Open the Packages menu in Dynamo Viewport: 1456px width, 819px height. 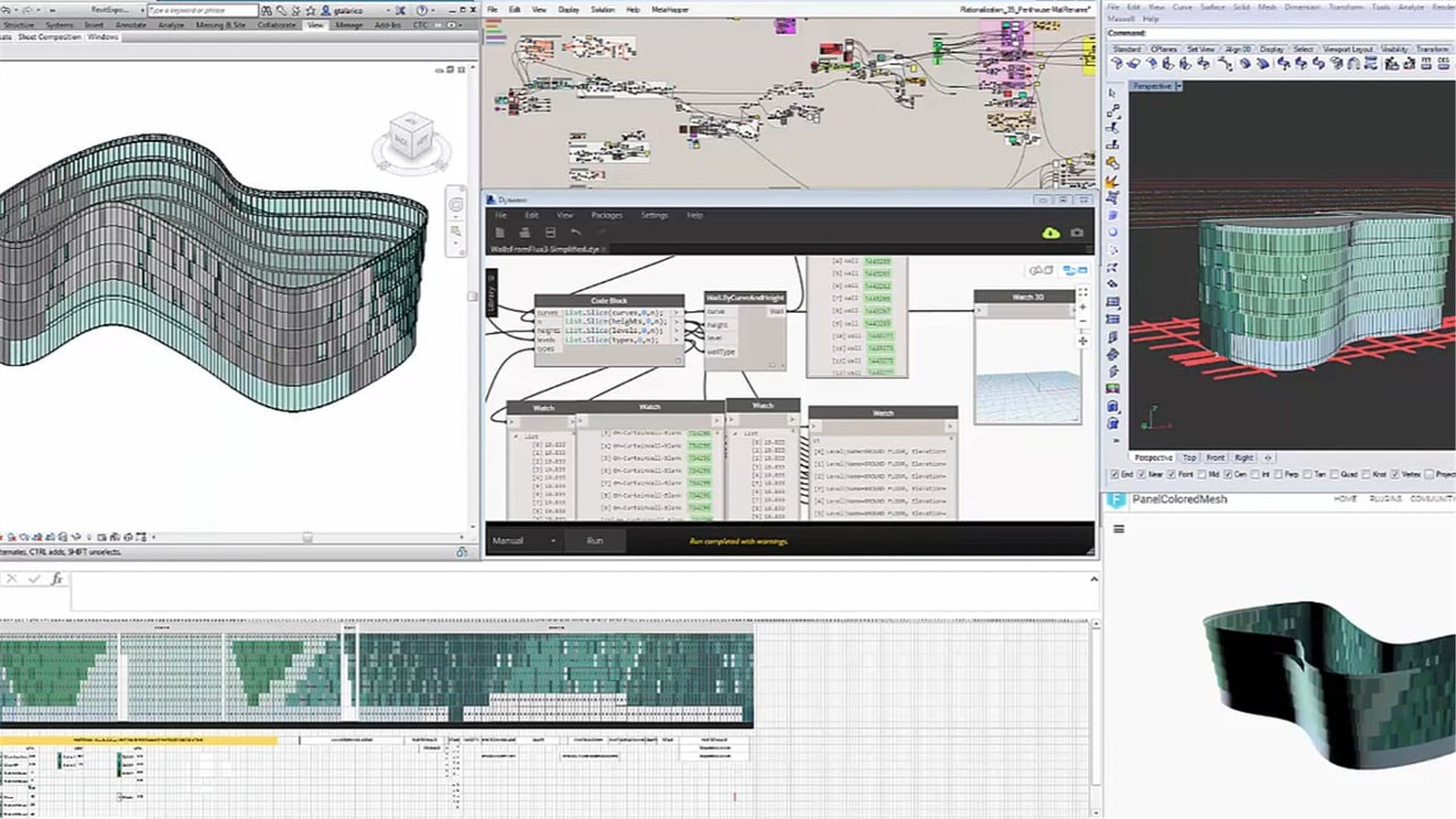click(606, 215)
